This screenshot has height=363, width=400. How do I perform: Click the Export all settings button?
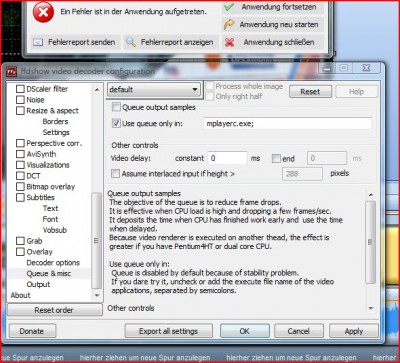click(x=168, y=331)
